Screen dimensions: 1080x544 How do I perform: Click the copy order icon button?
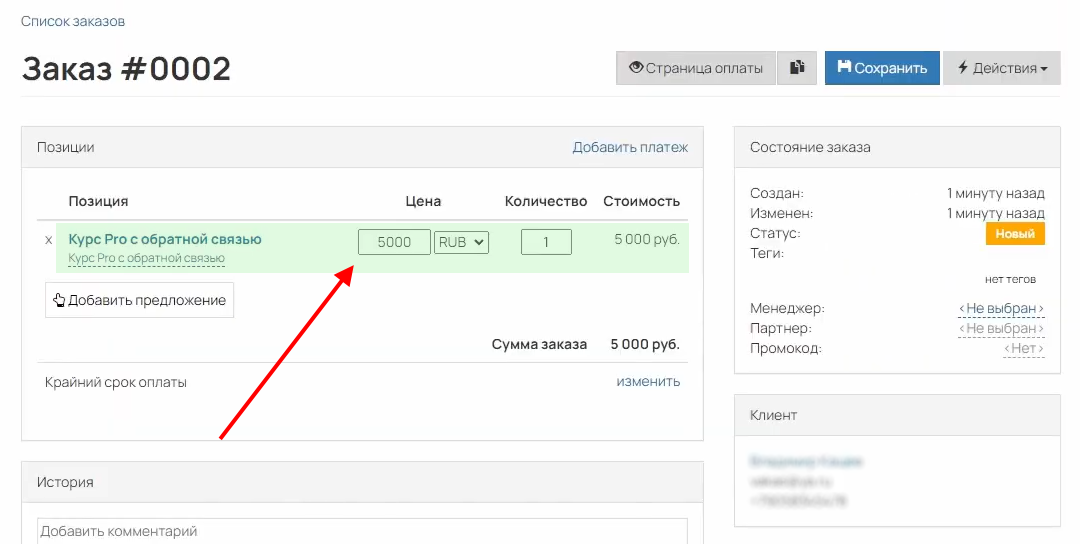pyautogui.click(x=797, y=68)
